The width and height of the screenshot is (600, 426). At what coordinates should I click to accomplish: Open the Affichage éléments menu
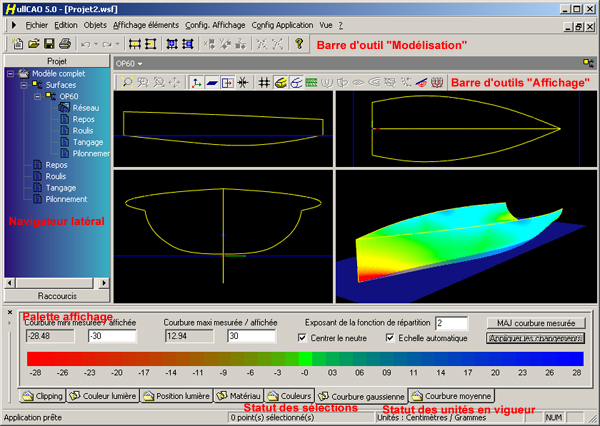(x=147, y=22)
